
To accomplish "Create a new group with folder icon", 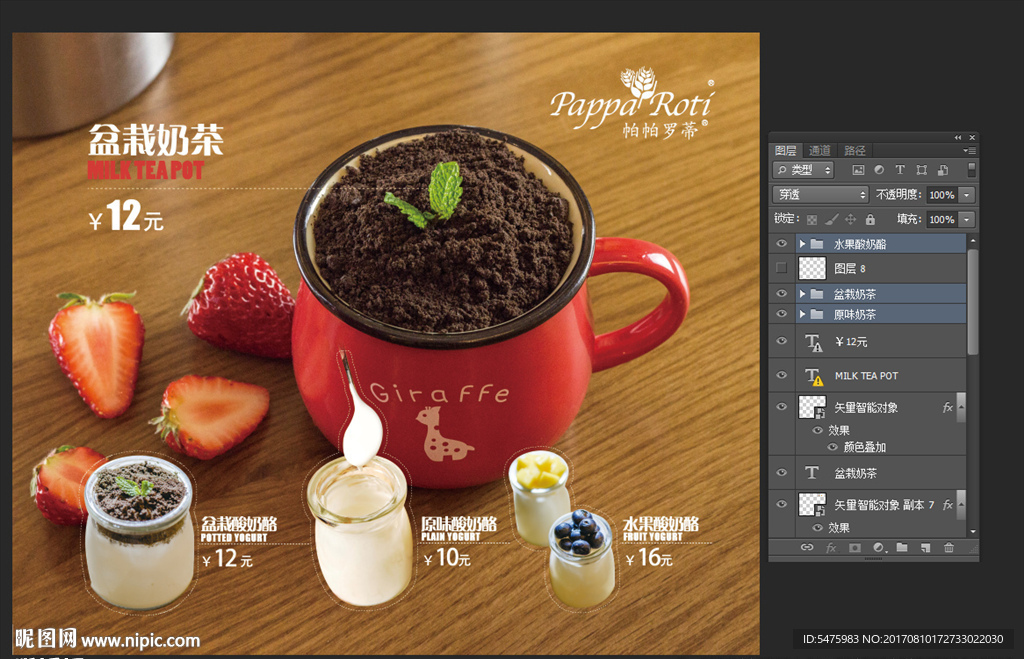I will coord(902,547).
